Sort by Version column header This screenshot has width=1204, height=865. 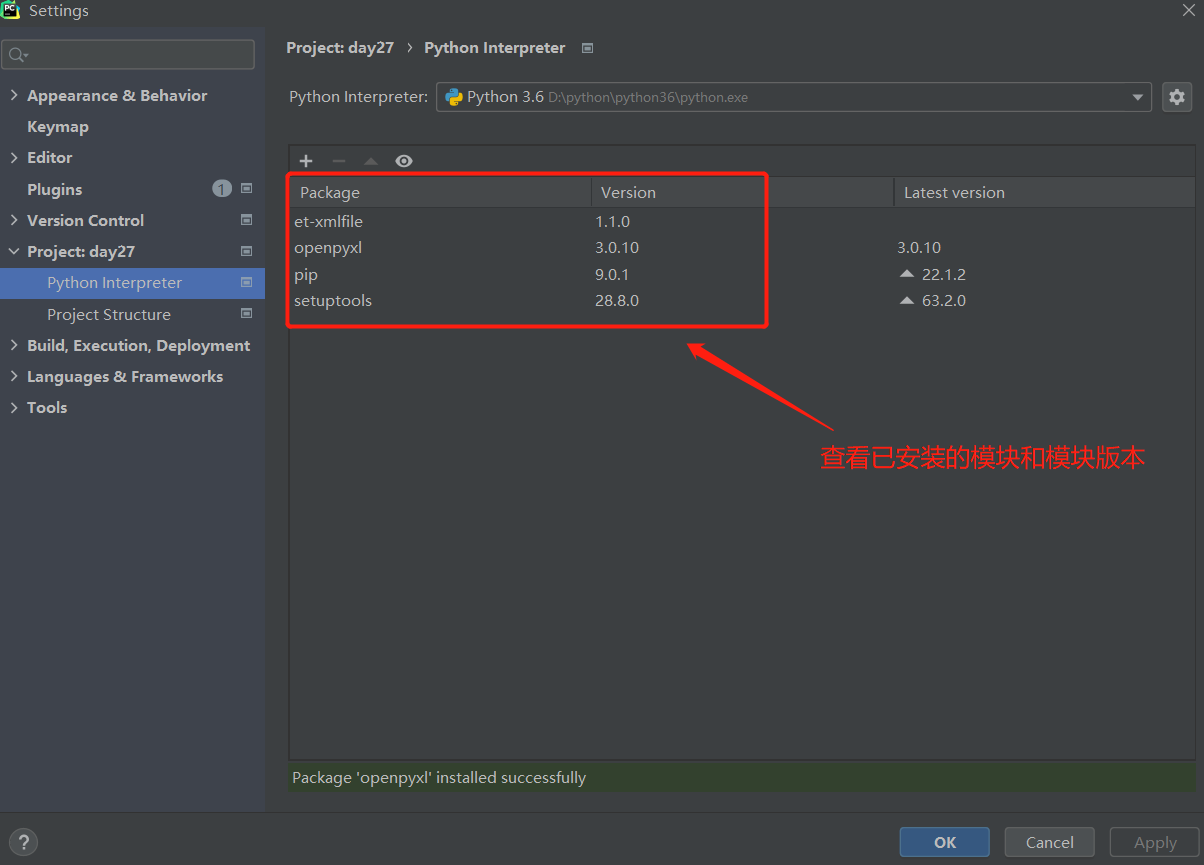point(743,192)
